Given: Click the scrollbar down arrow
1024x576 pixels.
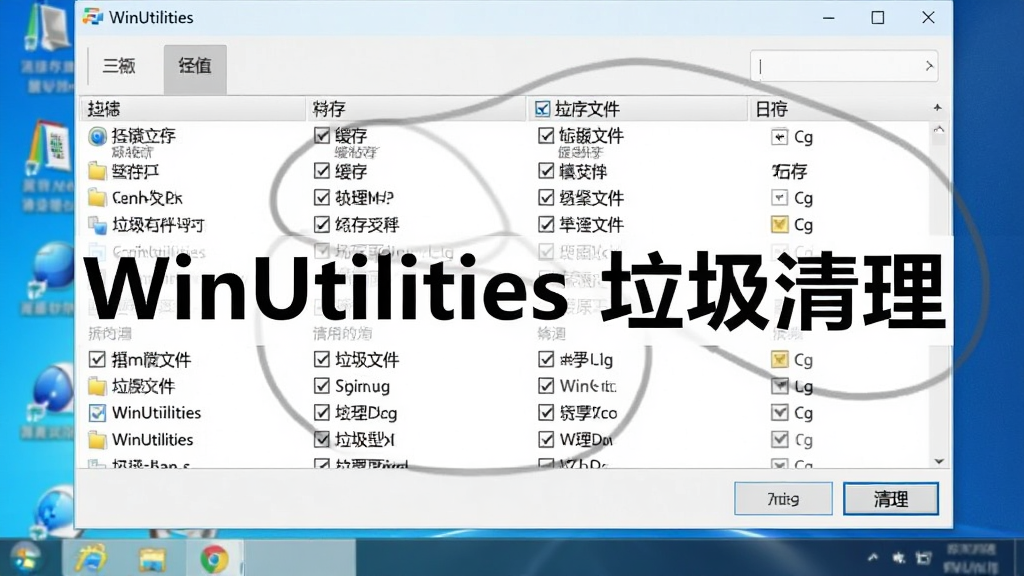Looking at the screenshot, I should pos(938,461).
